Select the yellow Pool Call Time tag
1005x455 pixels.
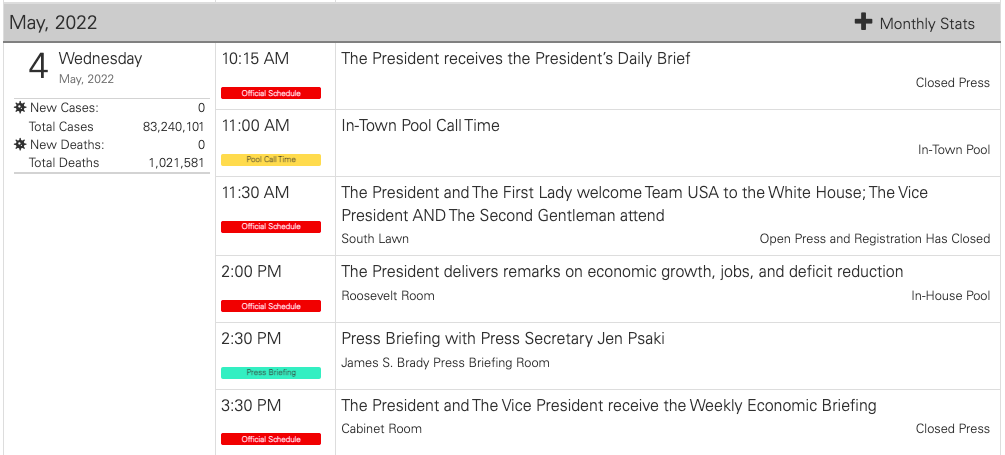tap(270, 160)
